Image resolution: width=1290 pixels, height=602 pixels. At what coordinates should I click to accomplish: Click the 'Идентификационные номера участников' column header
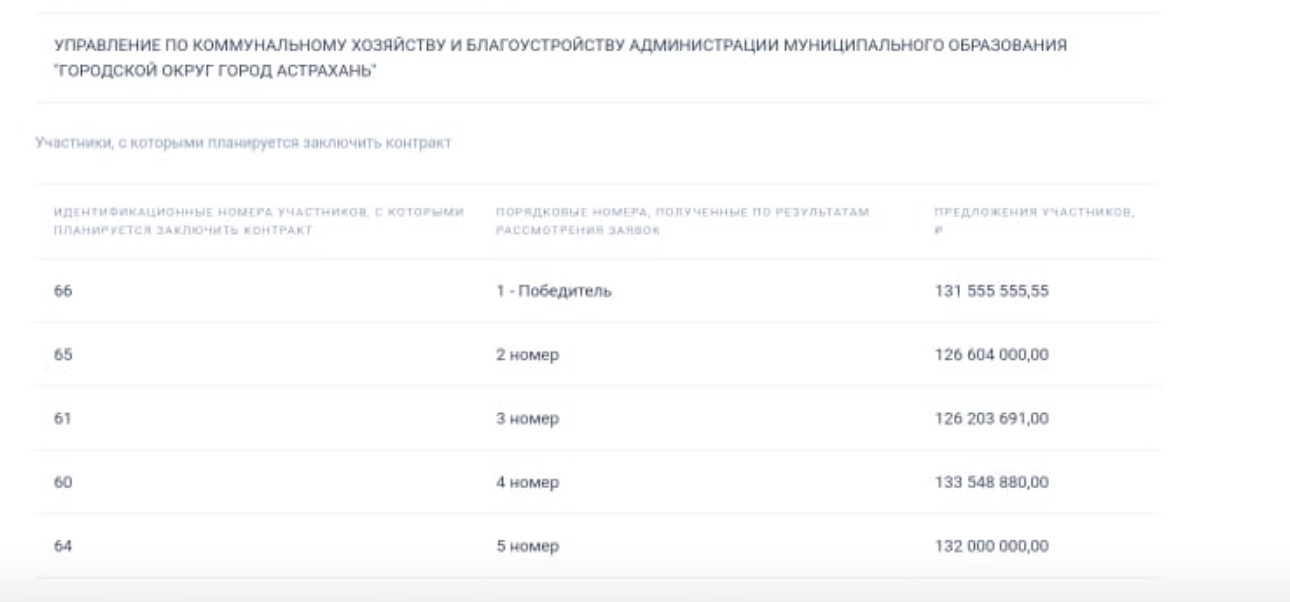259,221
